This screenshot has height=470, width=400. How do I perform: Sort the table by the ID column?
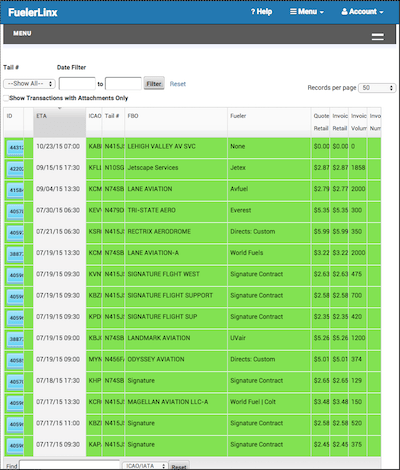tap(14, 122)
